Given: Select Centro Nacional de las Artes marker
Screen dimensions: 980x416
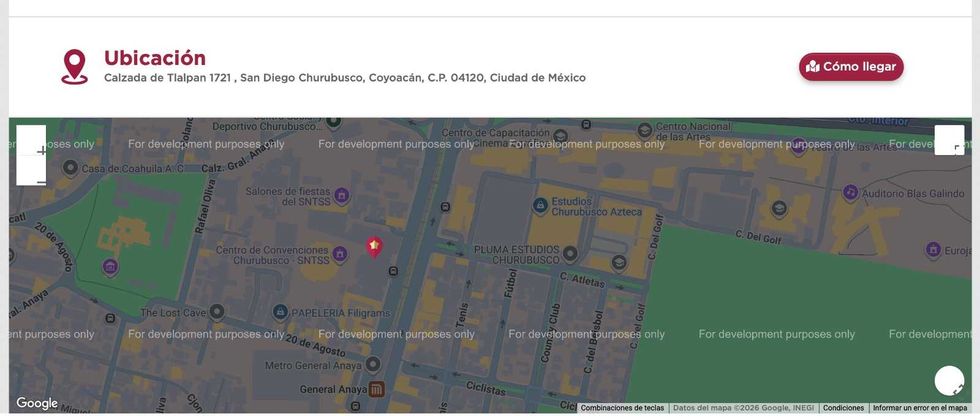Looking at the screenshot, I should coord(644,130).
